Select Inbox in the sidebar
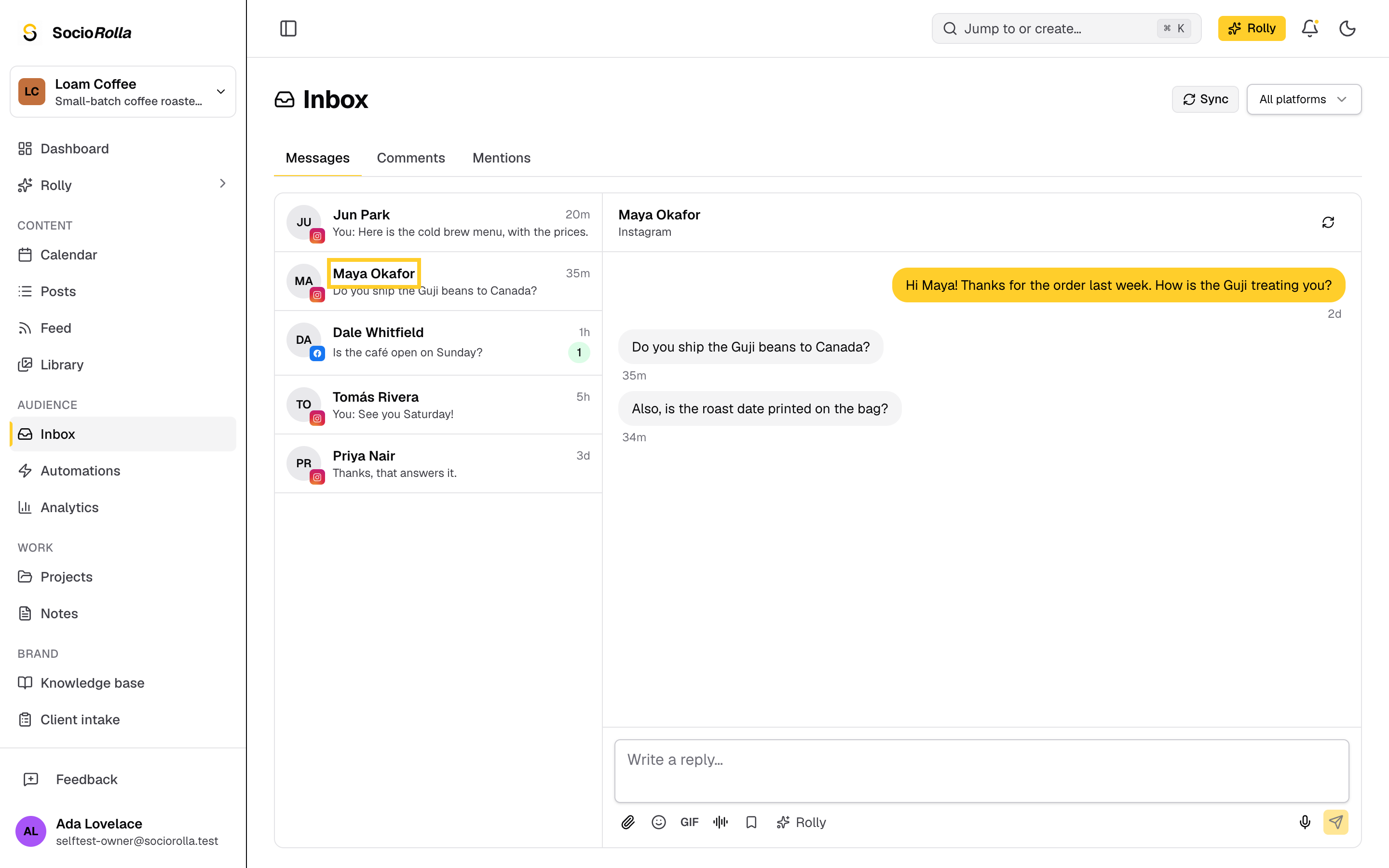This screenshot has height=868, width=1389. pos(123,434)
